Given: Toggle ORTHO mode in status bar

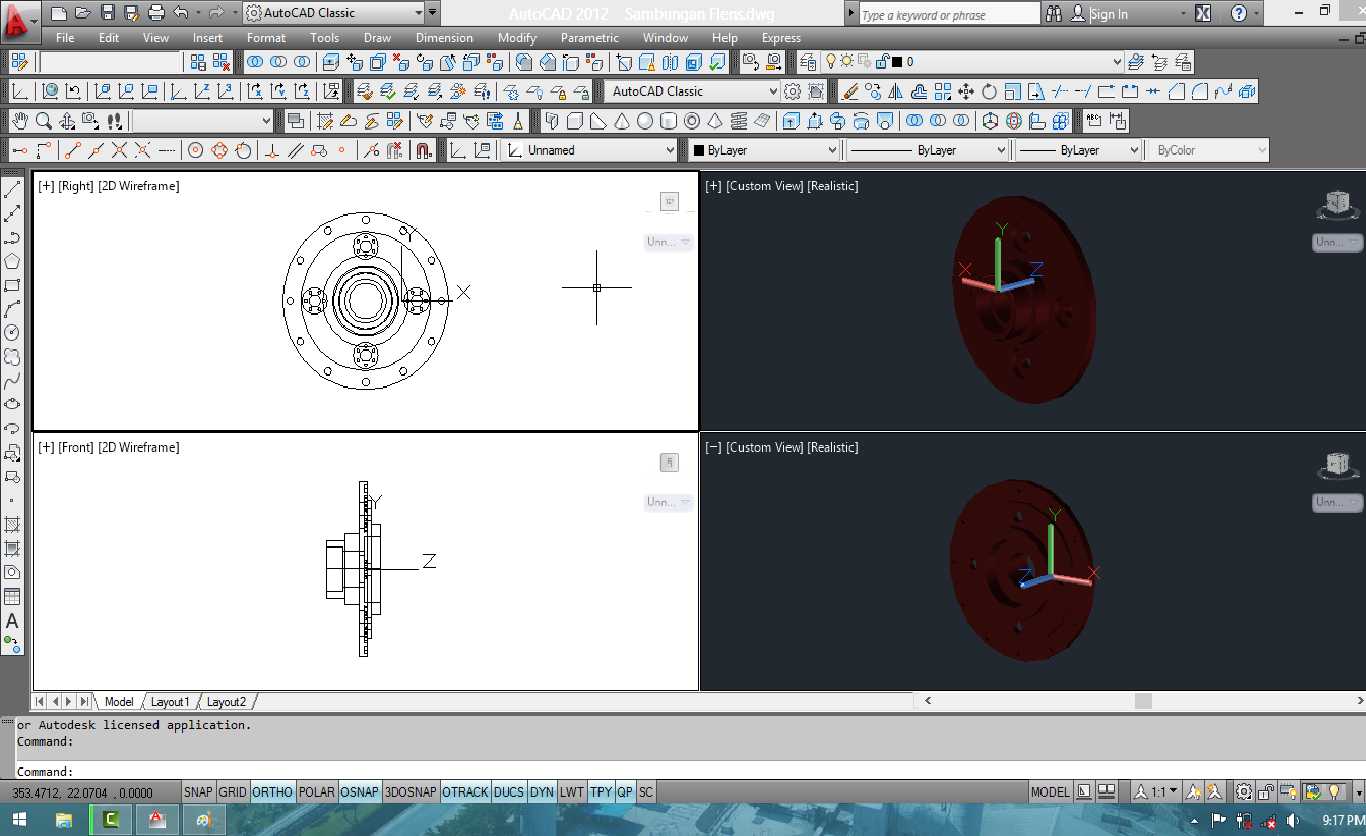Looking at the screenshot, I should point(272,792).
